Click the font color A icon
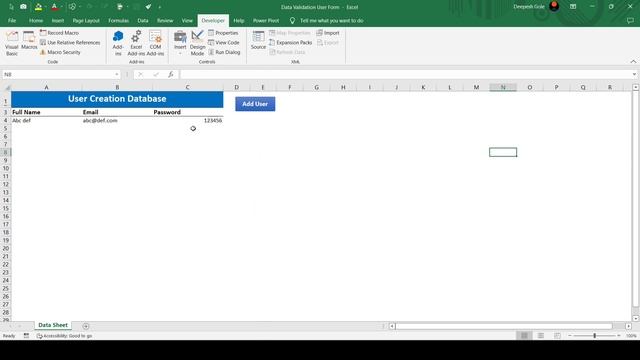640x360 pixels. [x=54, y=7]
